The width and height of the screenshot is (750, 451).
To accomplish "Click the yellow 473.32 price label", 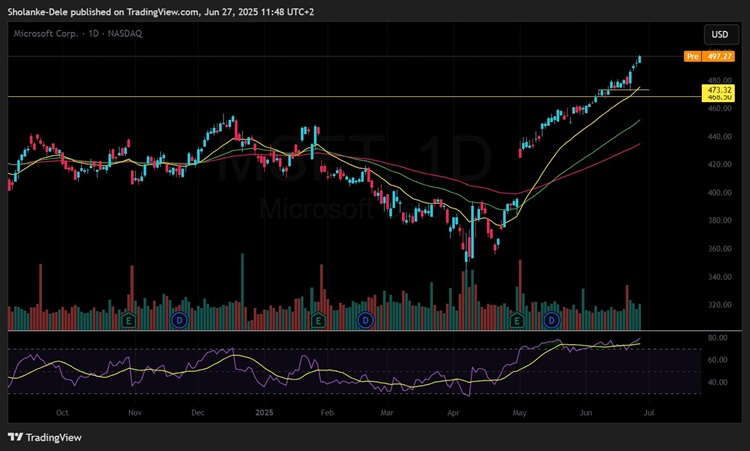I will click(718, 90).
